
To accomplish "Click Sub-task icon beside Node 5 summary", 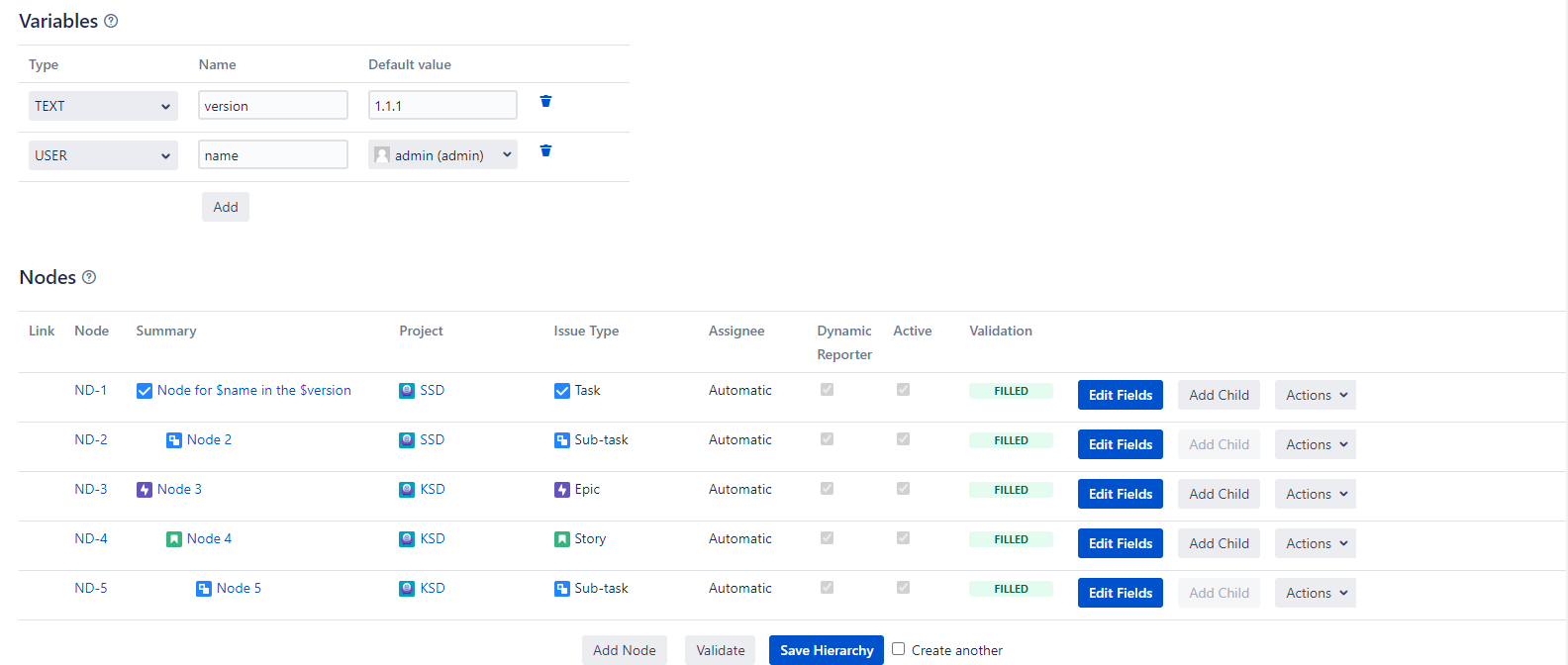I will tap(203, 589).
